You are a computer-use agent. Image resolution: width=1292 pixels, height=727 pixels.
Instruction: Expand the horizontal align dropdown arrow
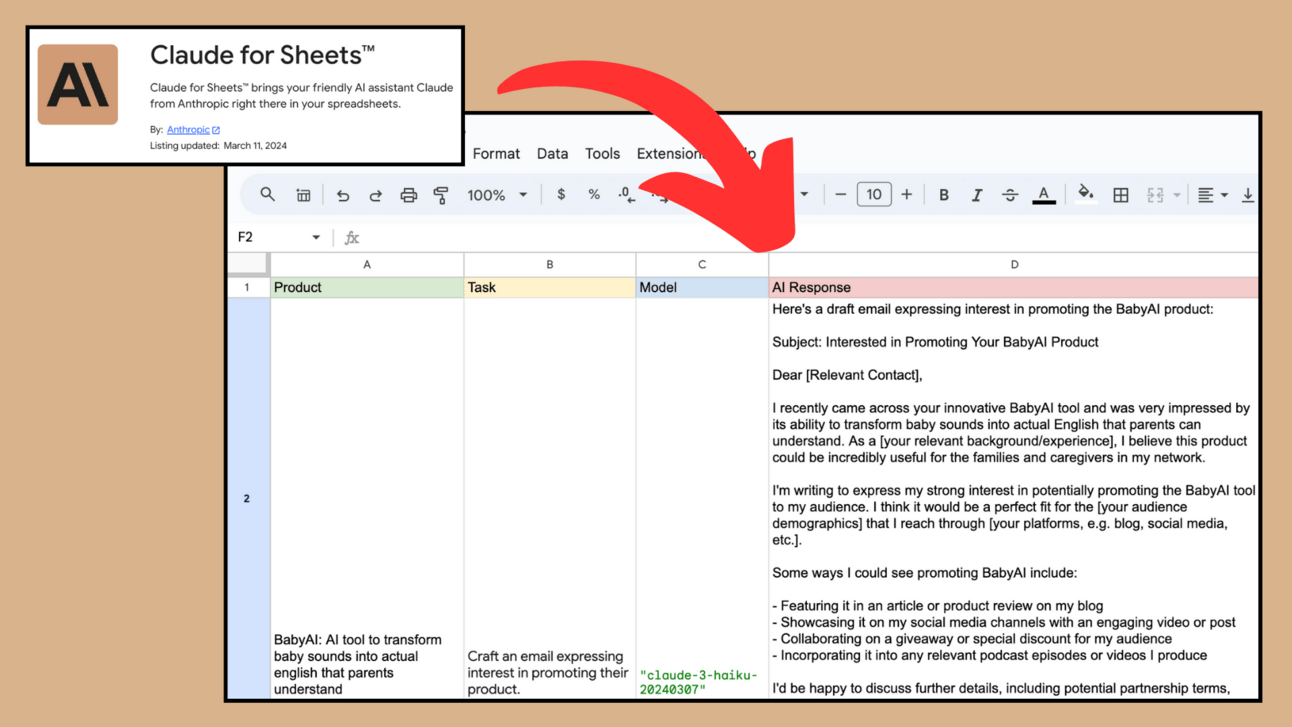click(x=1225, y=196)
